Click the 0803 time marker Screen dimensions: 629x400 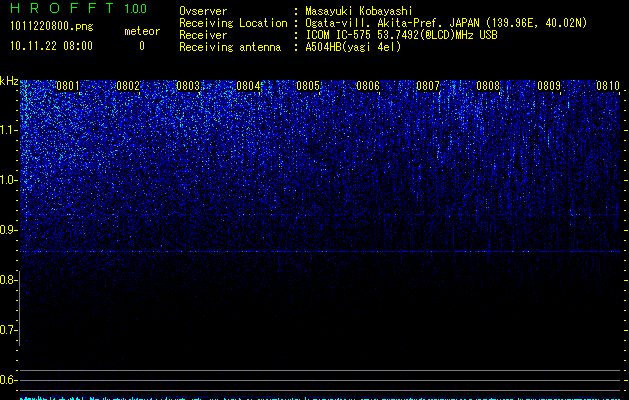(x=188, y=86)
